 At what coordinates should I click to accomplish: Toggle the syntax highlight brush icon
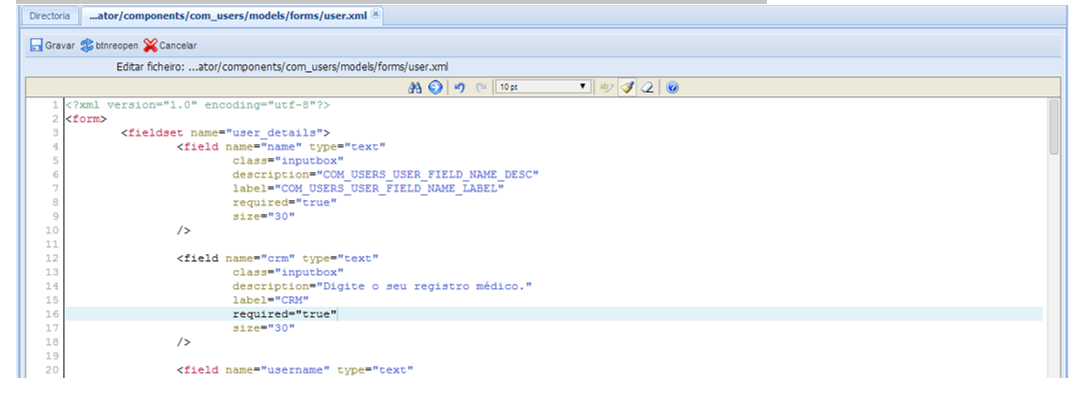coord(627,87)
